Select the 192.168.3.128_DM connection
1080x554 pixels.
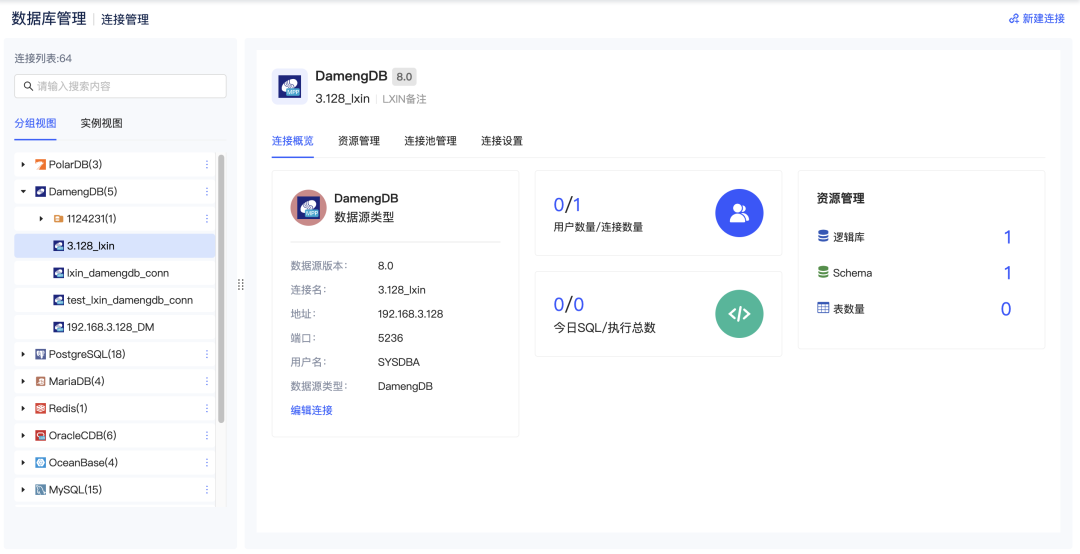tap(114, 327)
